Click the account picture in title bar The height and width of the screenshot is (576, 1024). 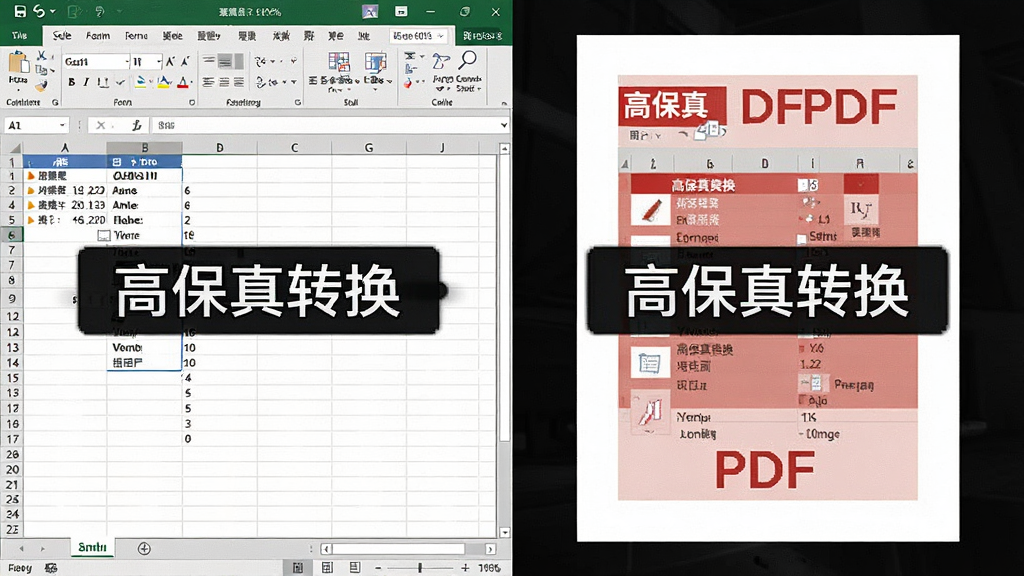pos(370,12)
